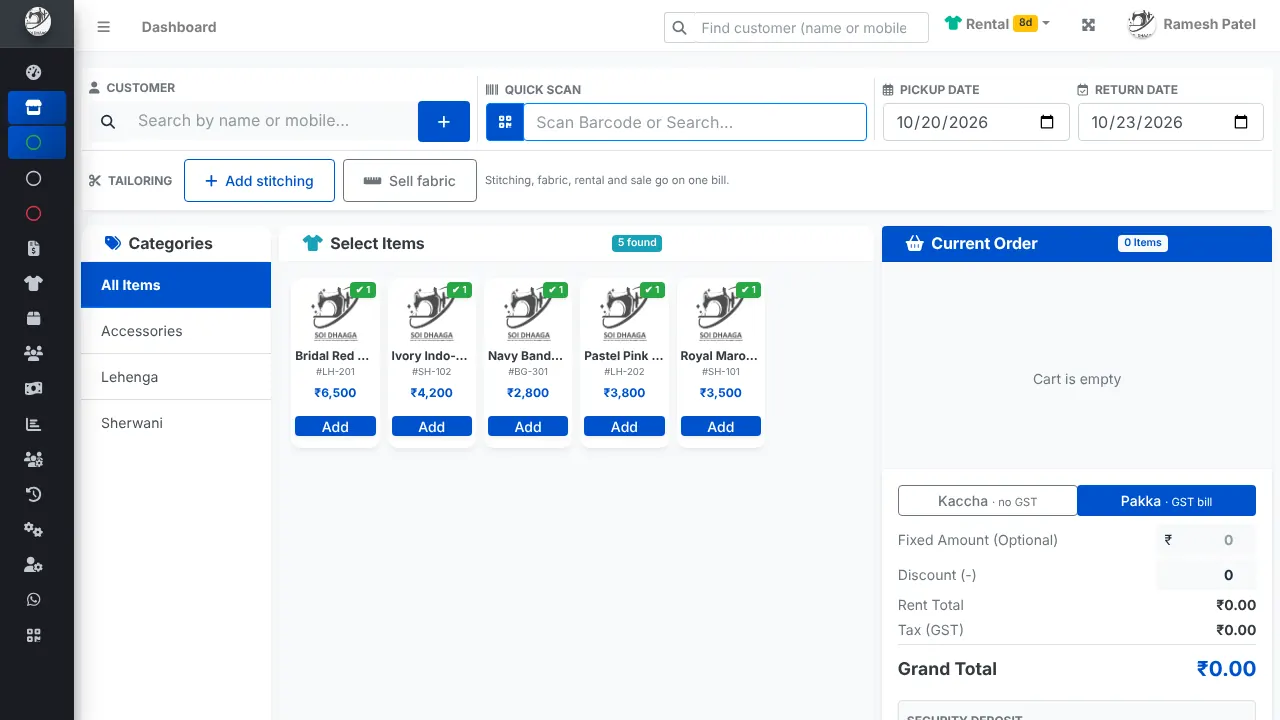Image resolution: width=1280 pixels, height=720 pixels.
Task: Focus the Scan Barcode or Search field
Action: tap(695, 122)
